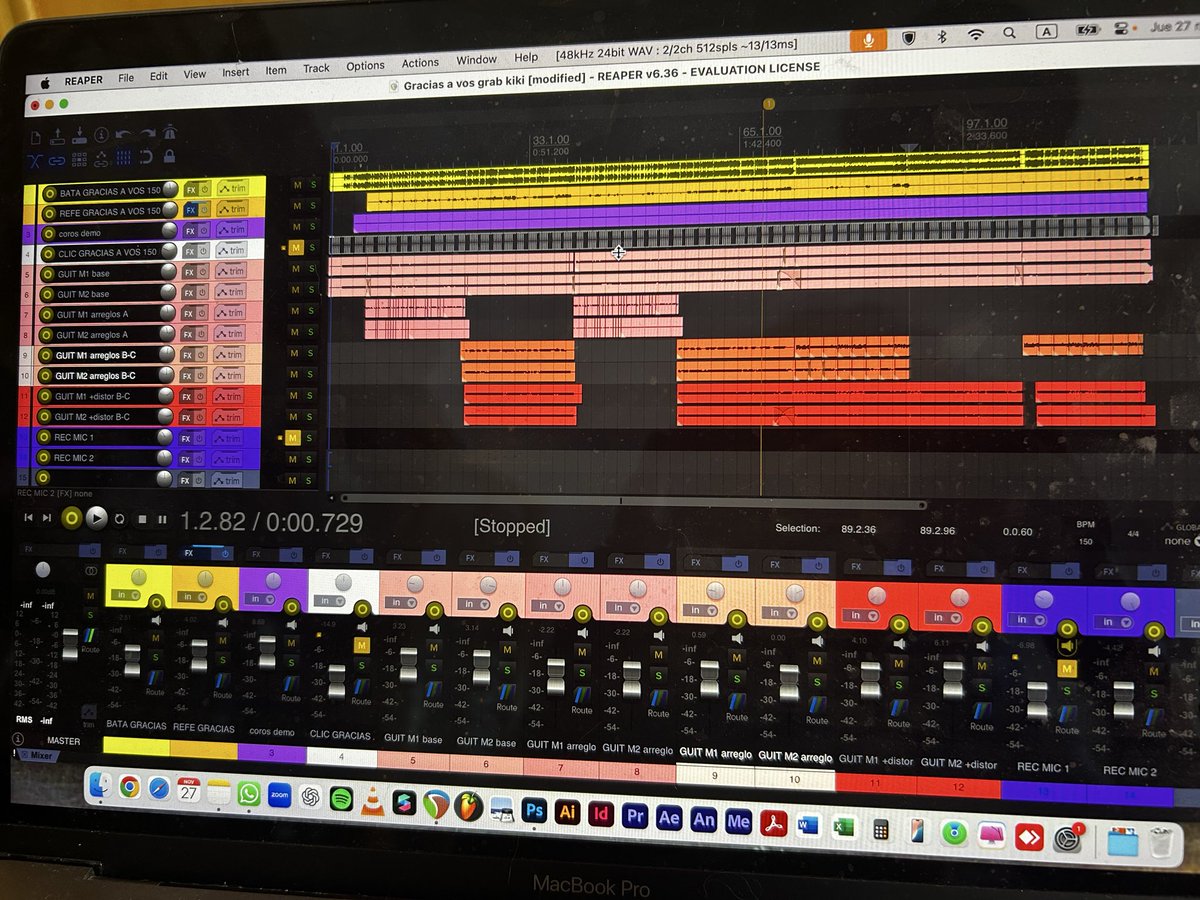Open the metronome settings icon
Screen dimensions: 1200x900
point(170,133)
